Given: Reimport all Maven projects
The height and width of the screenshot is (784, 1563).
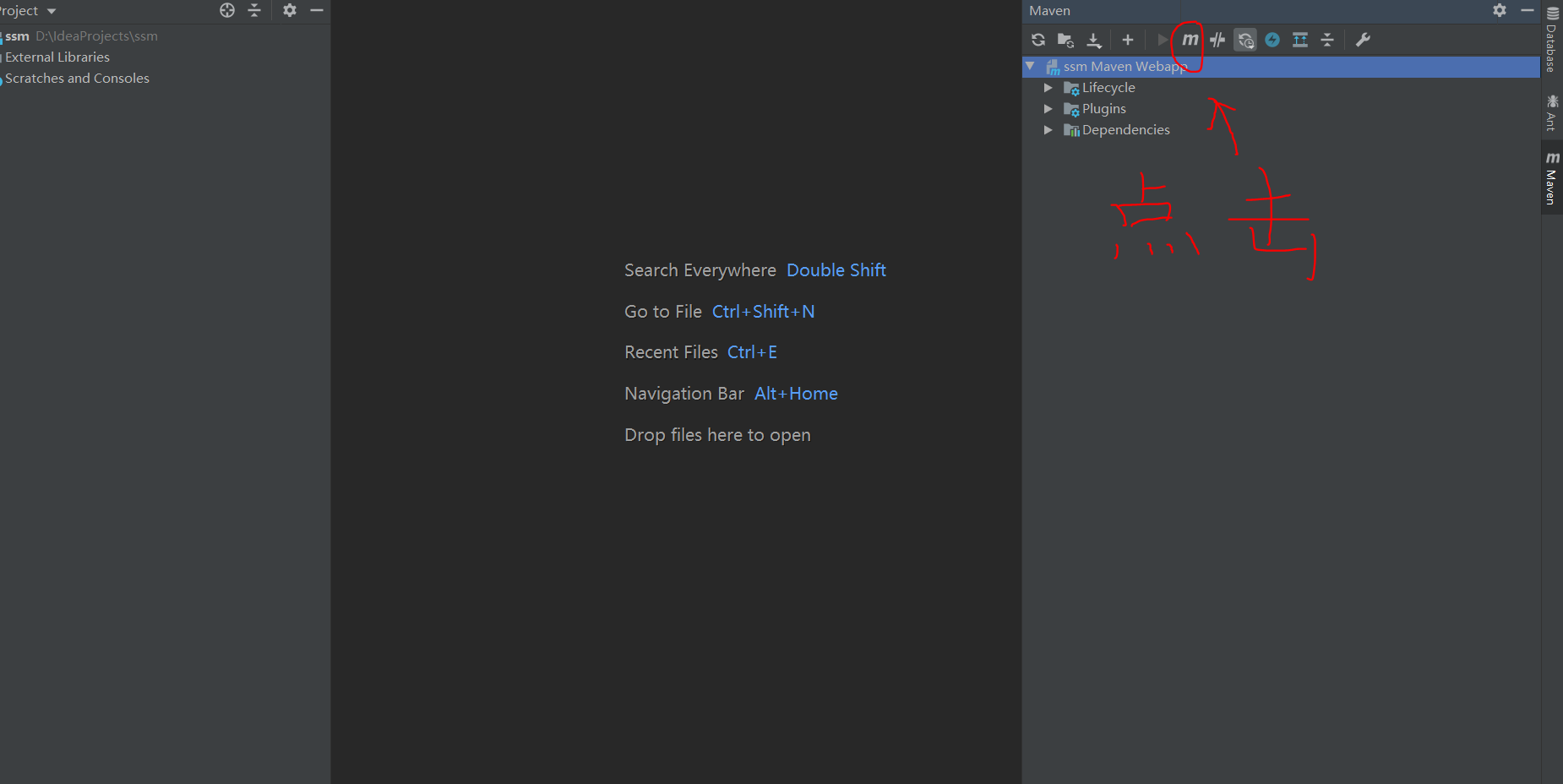Looking at the screenshot, I should point(1037,40).
